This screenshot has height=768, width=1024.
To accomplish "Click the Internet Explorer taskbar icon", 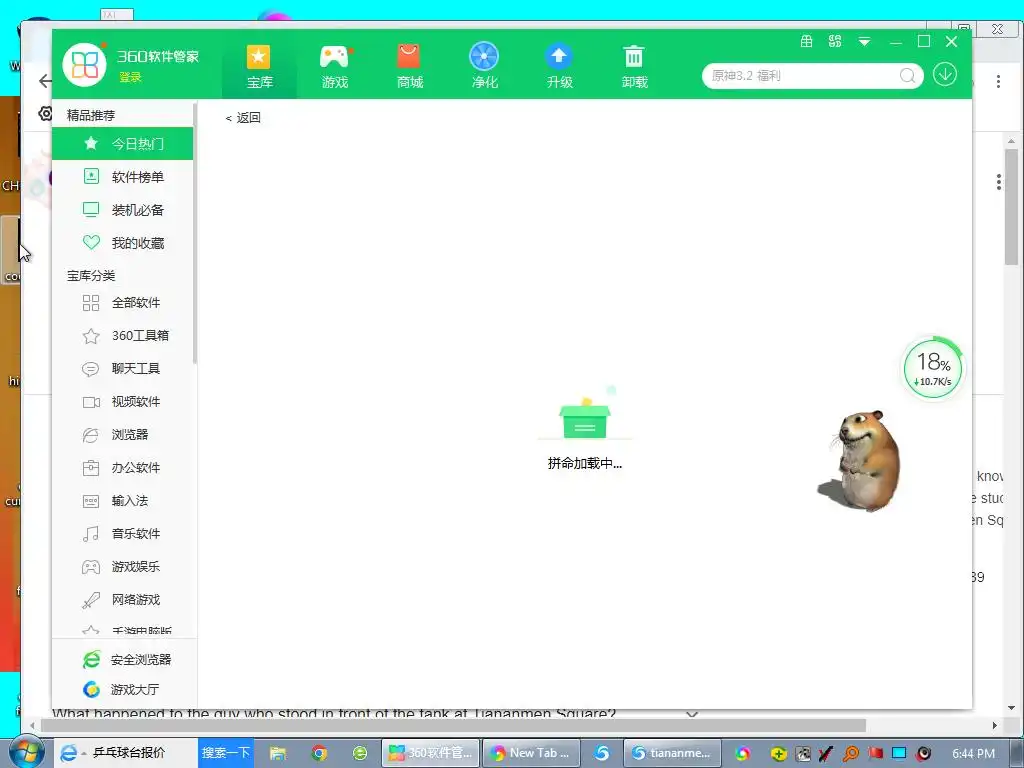I will pyautogui.click(x=69, y=753).
